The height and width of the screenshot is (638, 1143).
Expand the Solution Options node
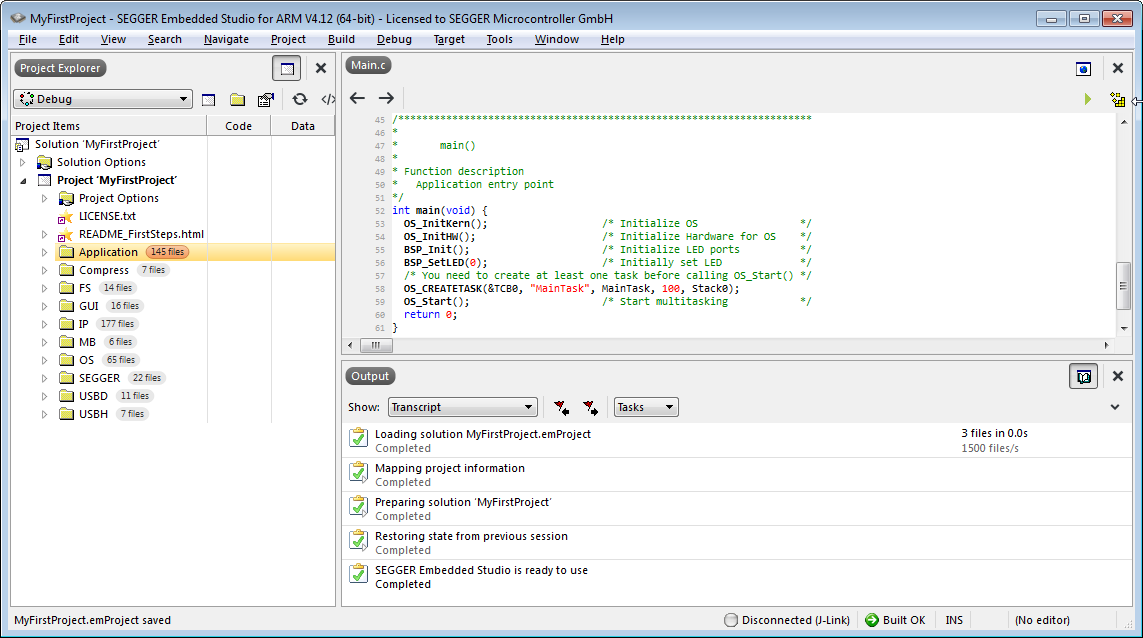23,162
